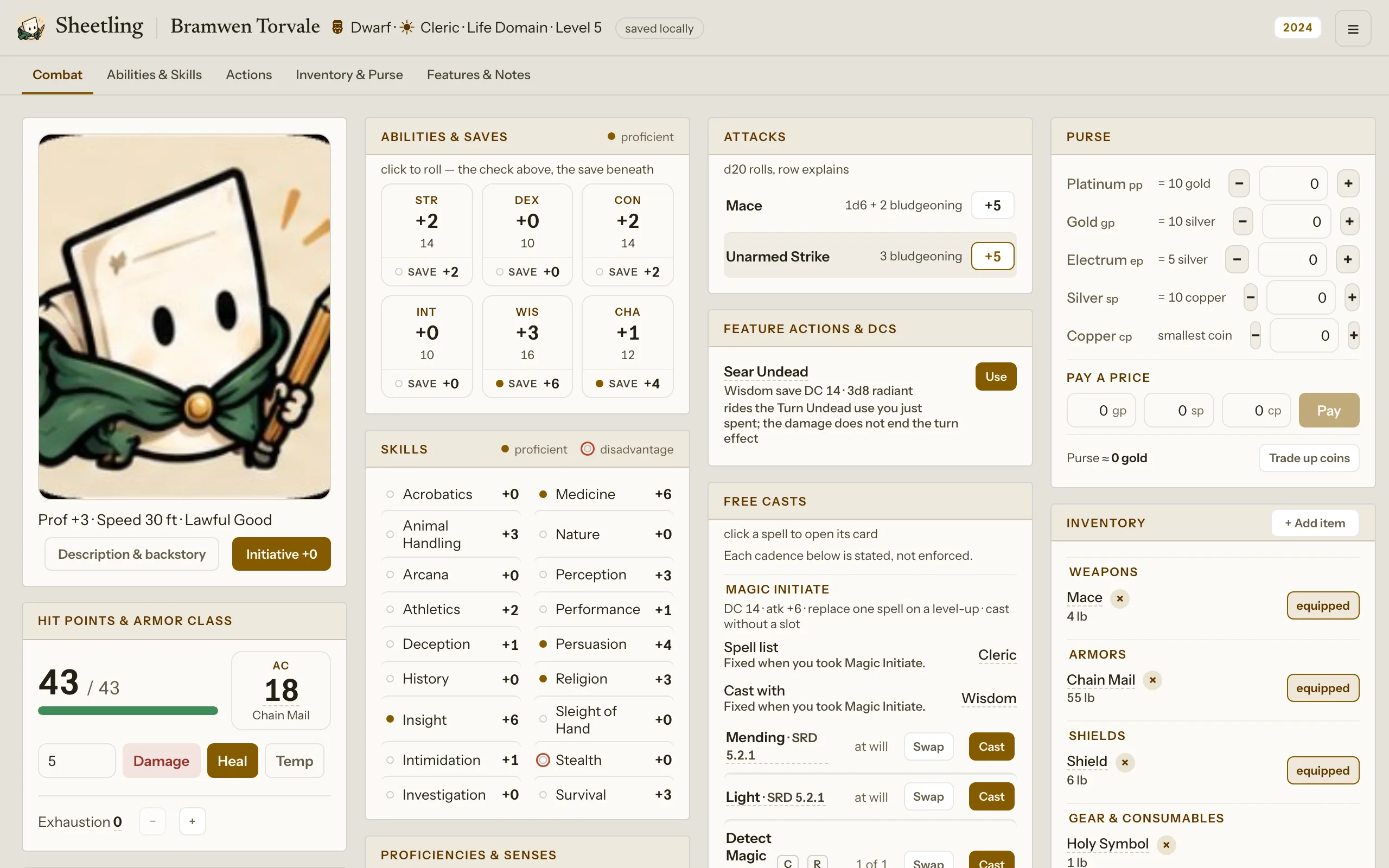1389x868 pixels.
Task: Open the hamburger menu icon
Action: tap(1352, 29)
